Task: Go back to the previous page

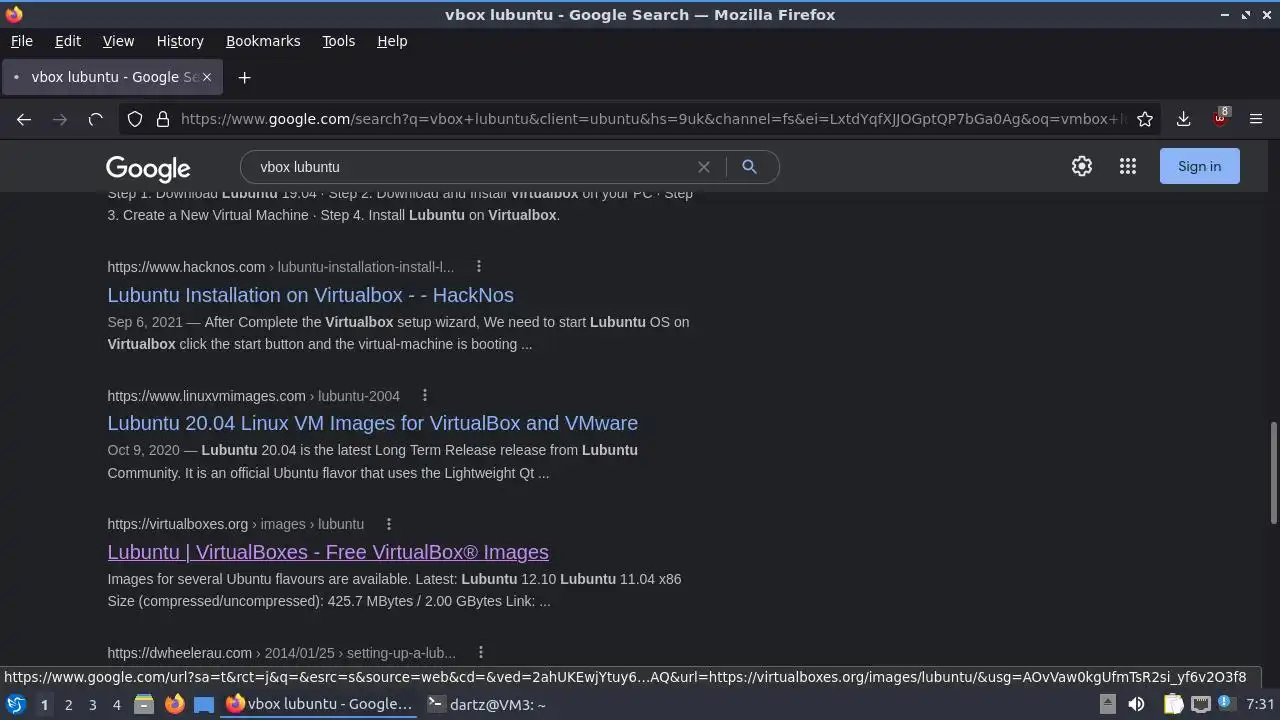Action: click(24, 119)
